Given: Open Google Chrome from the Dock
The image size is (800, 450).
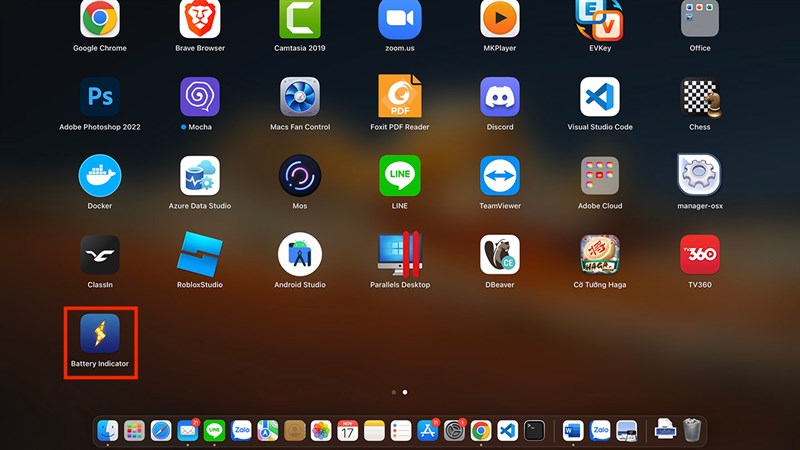Looking at the screenshot, I should (481, 431).
